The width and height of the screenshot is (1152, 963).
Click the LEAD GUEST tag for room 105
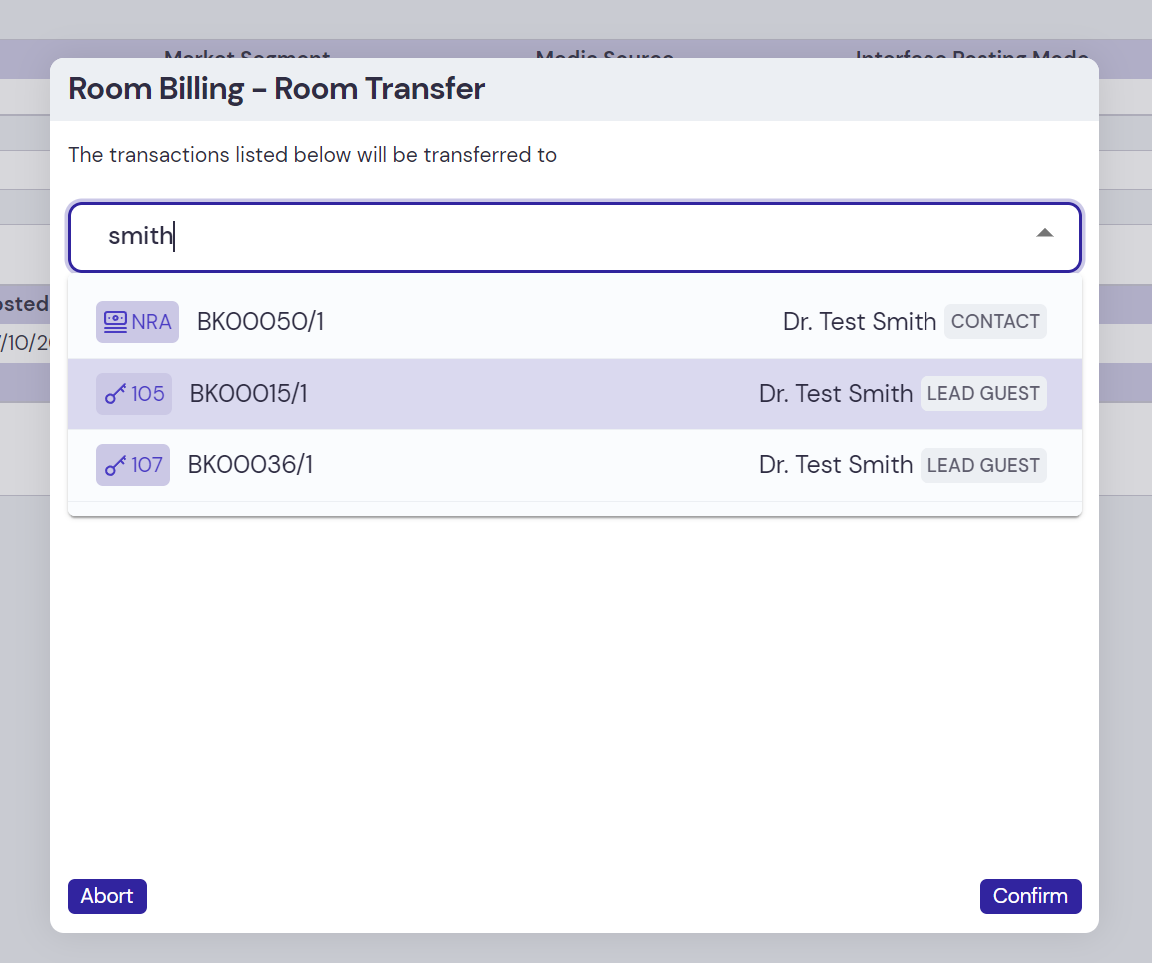click(982, 394)
